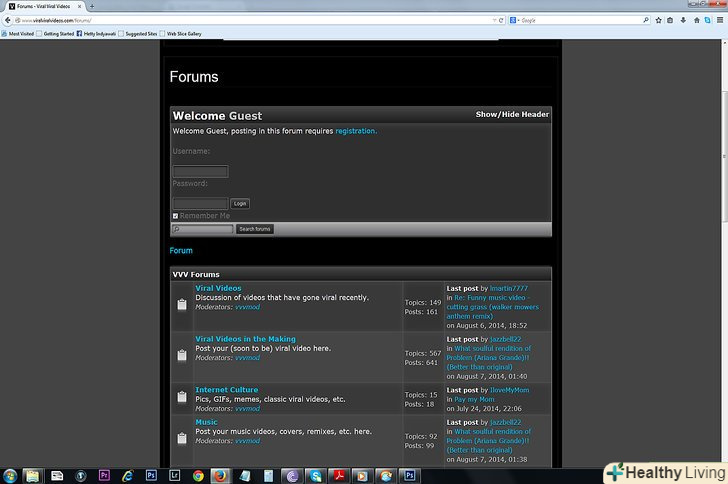Open the Forum breadcrumb link
This screenshot has width=728, height=484.
point(181,251)
